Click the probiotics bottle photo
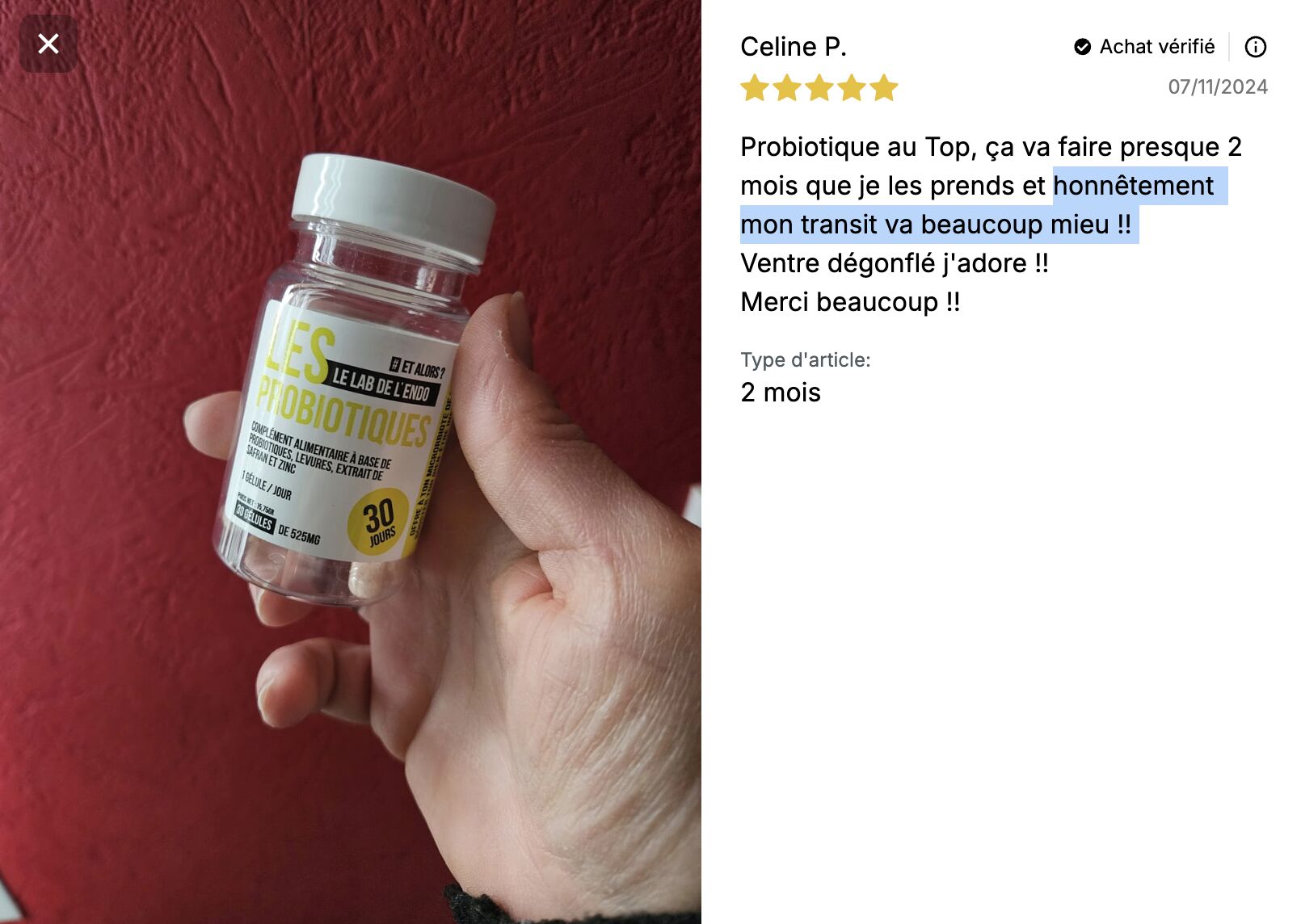1301x924 pixels. pos(351,462)
